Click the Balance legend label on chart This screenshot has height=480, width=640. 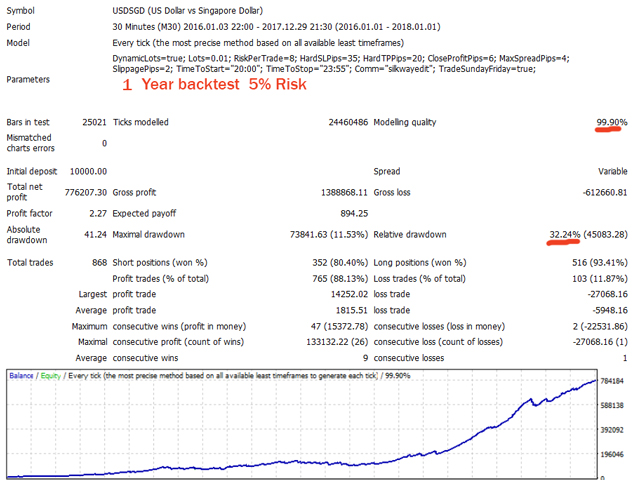[21, 376]
